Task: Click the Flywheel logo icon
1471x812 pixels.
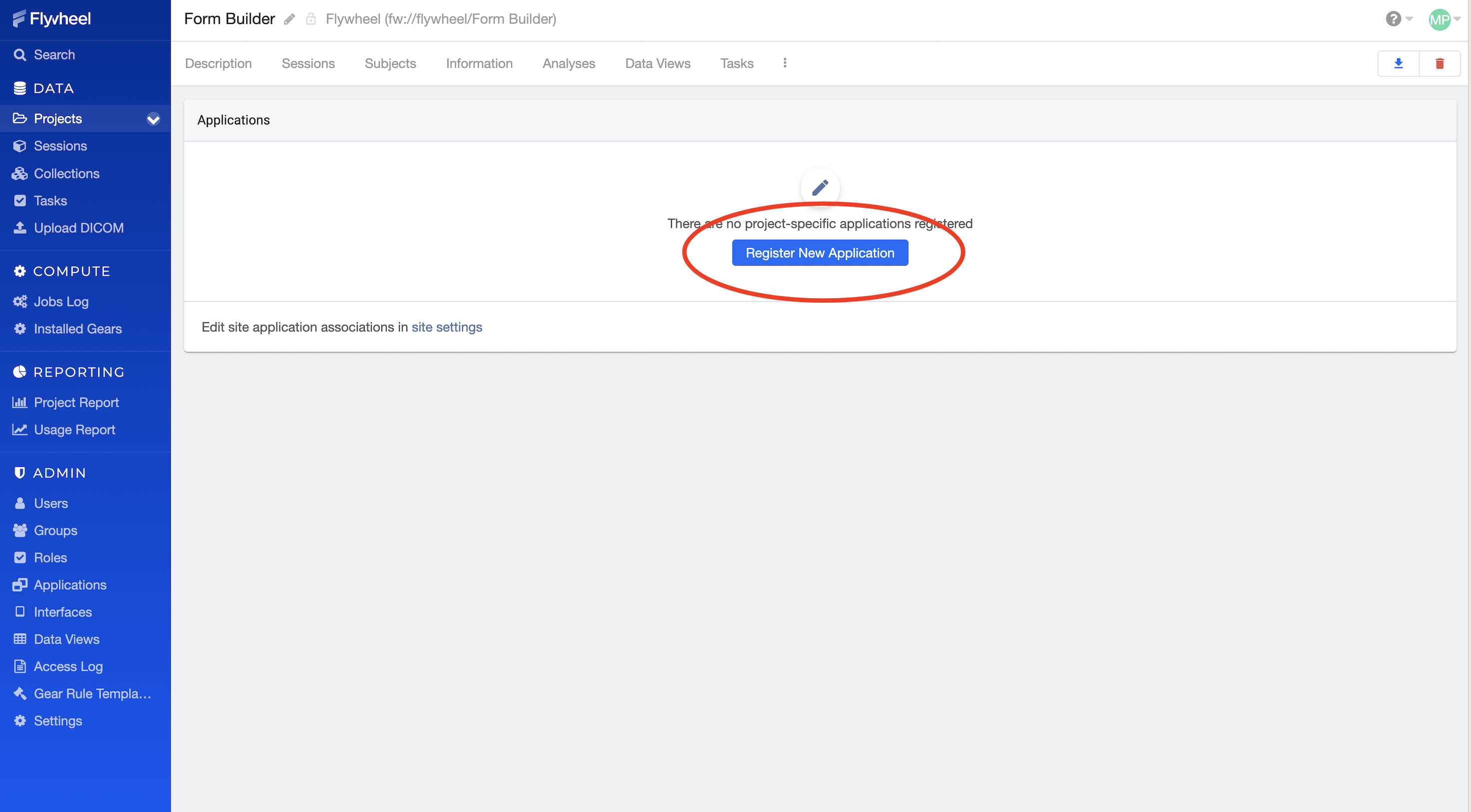Action: click(19, 19)
